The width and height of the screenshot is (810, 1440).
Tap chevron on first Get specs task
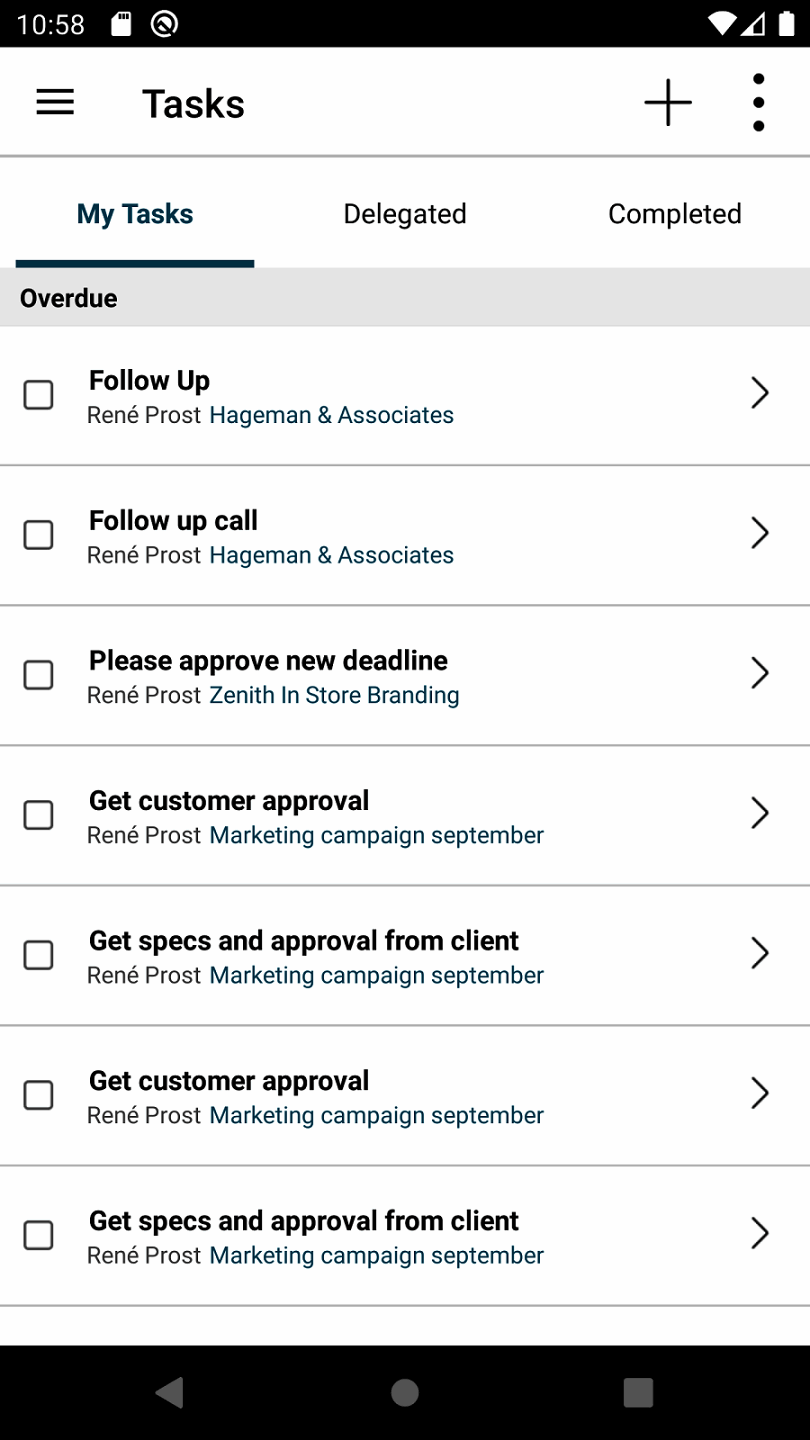tap(760, 954)
